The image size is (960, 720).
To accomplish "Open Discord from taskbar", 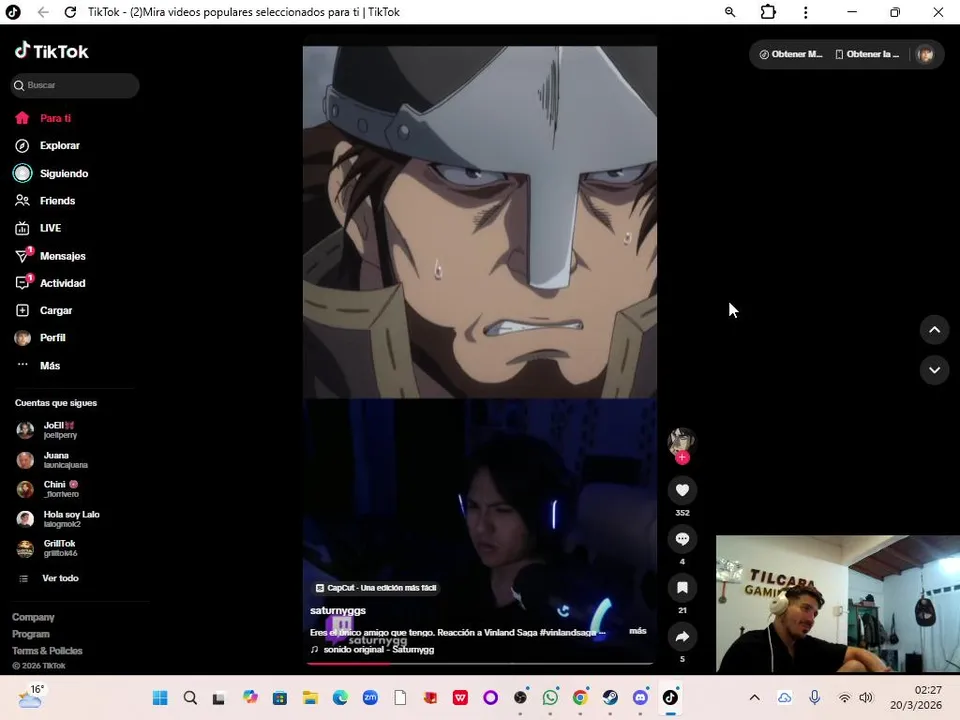I will 640,698.
